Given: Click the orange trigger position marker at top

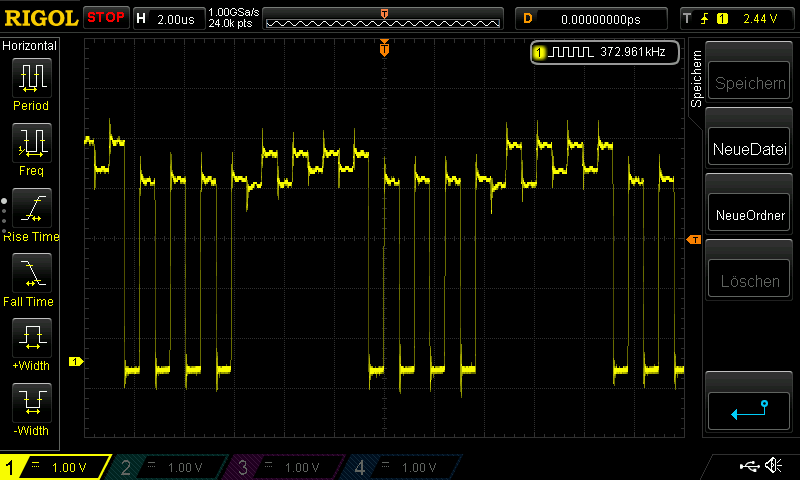Looking at the screenshot, I should pyautogui.click(x=384, y=48).
